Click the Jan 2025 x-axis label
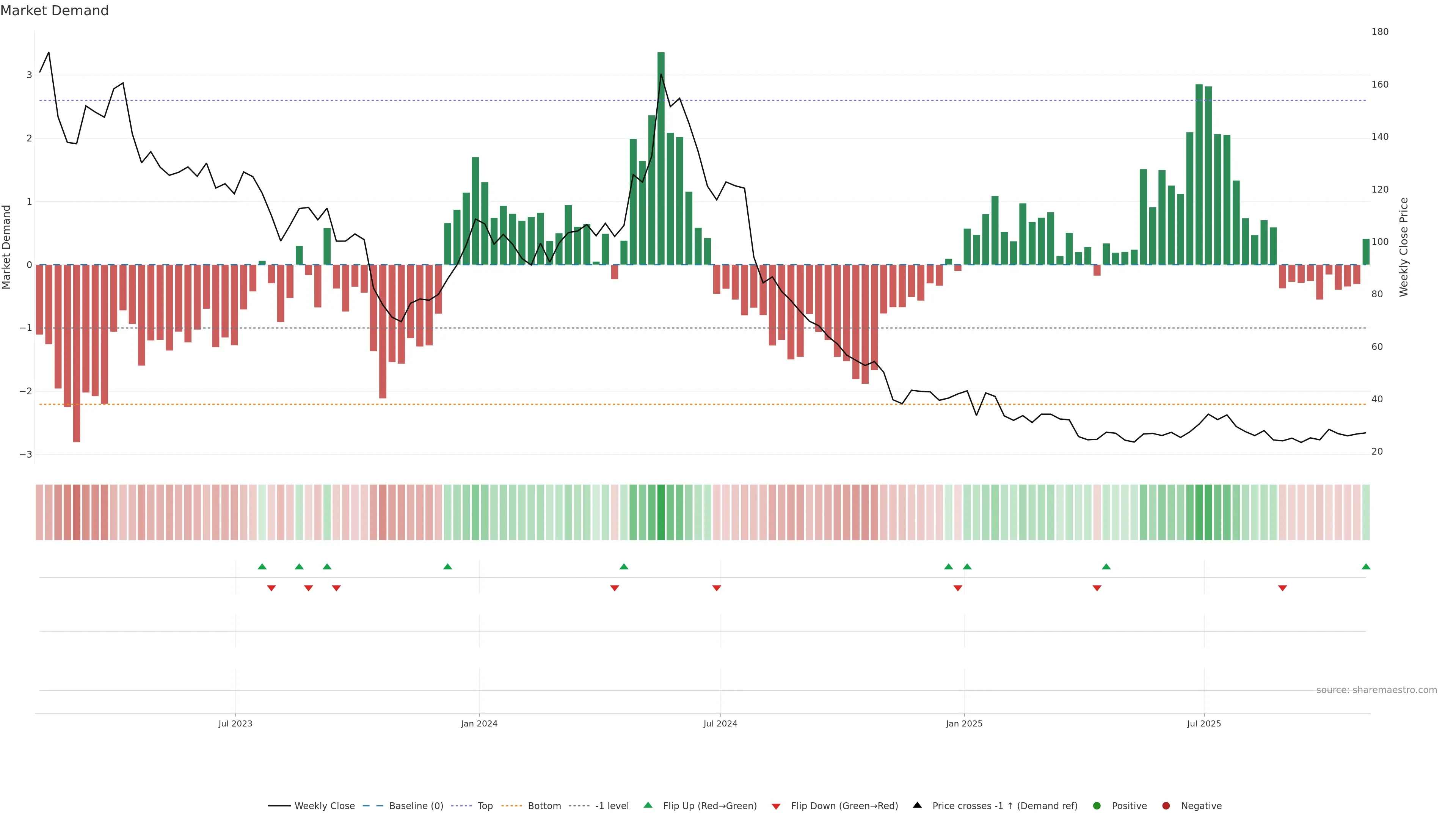 (x=964, y=723)
